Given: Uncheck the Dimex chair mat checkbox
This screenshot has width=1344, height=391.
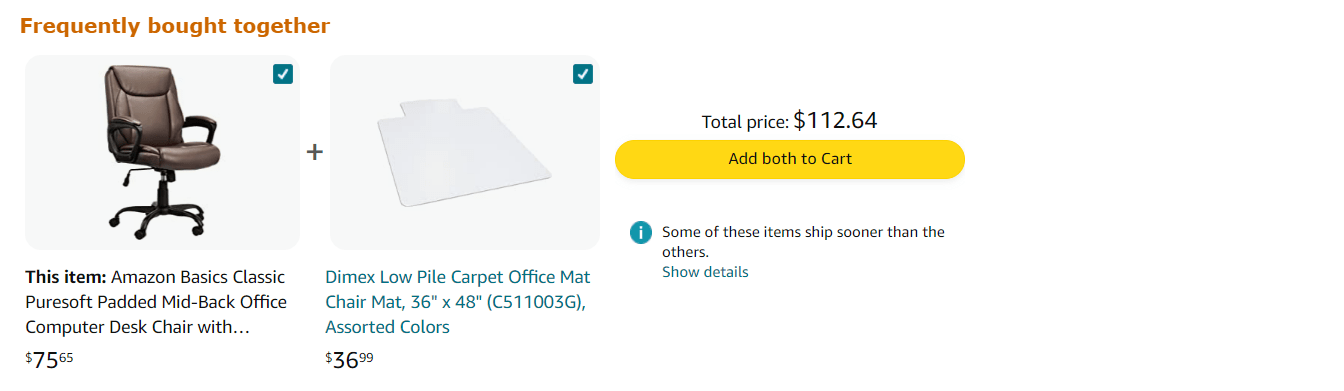Looking at the screenshot, I should (x=583, y=74).
